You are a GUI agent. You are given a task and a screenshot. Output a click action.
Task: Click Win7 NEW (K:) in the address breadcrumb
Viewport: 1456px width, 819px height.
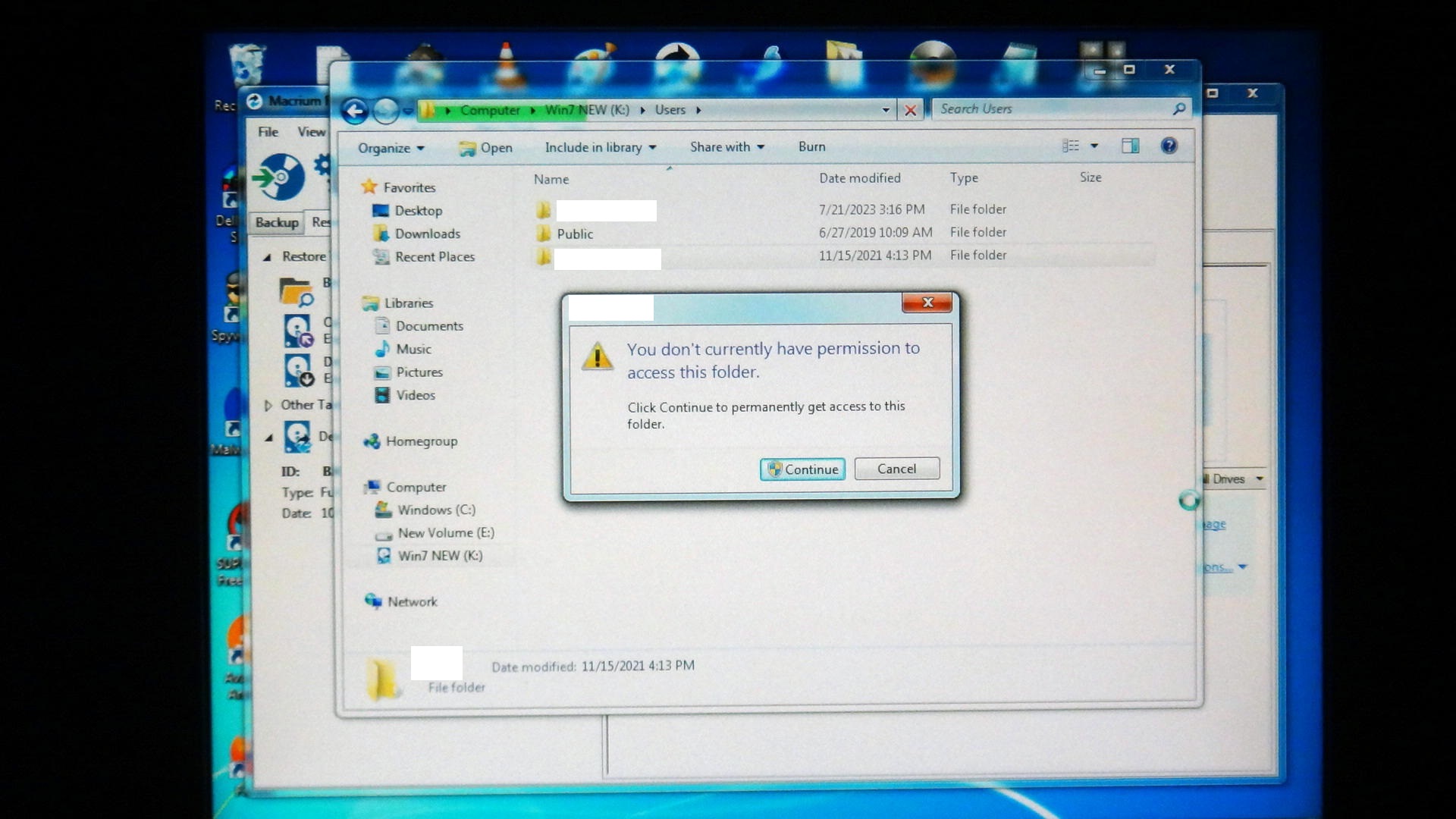coord(587,110)
